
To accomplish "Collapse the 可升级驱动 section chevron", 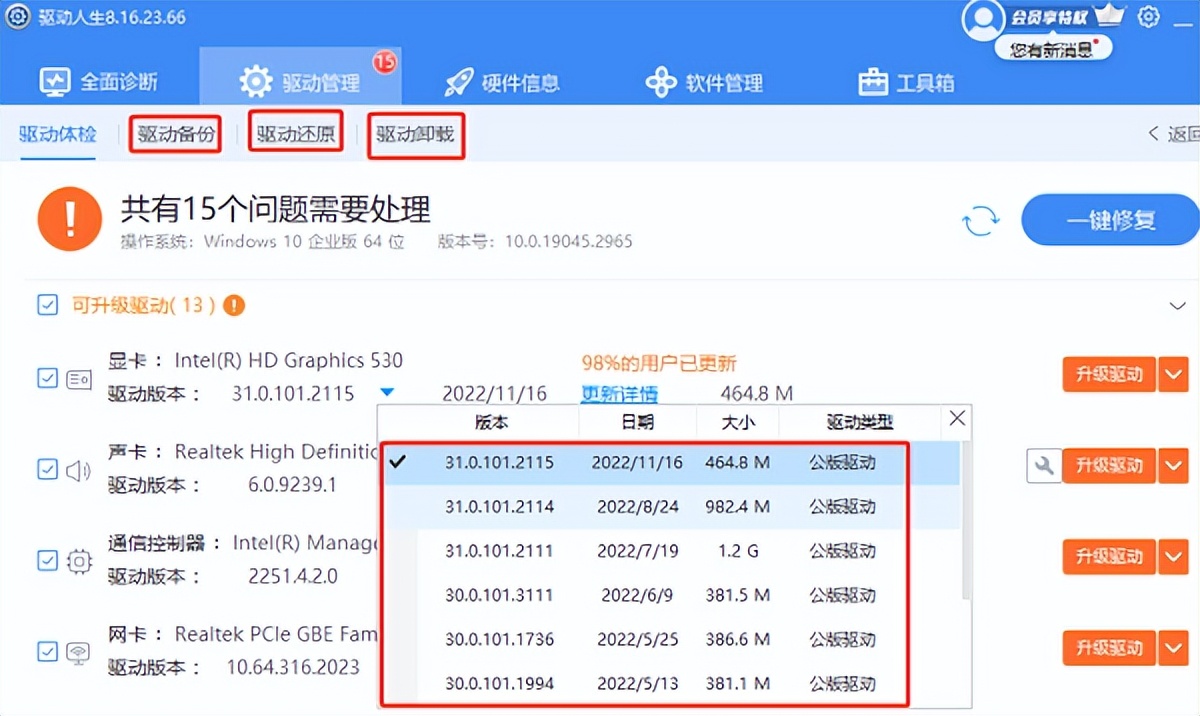I will [1176, 305].
